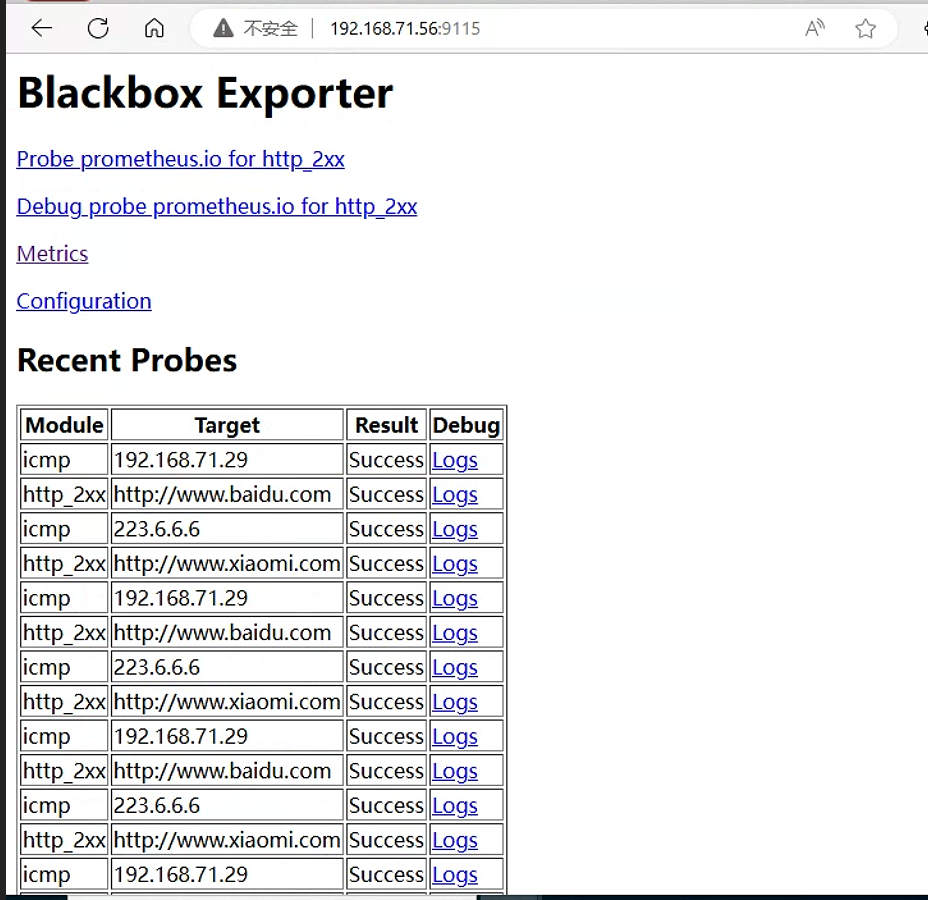Activate the read aloud icon

tap(815, 28)
